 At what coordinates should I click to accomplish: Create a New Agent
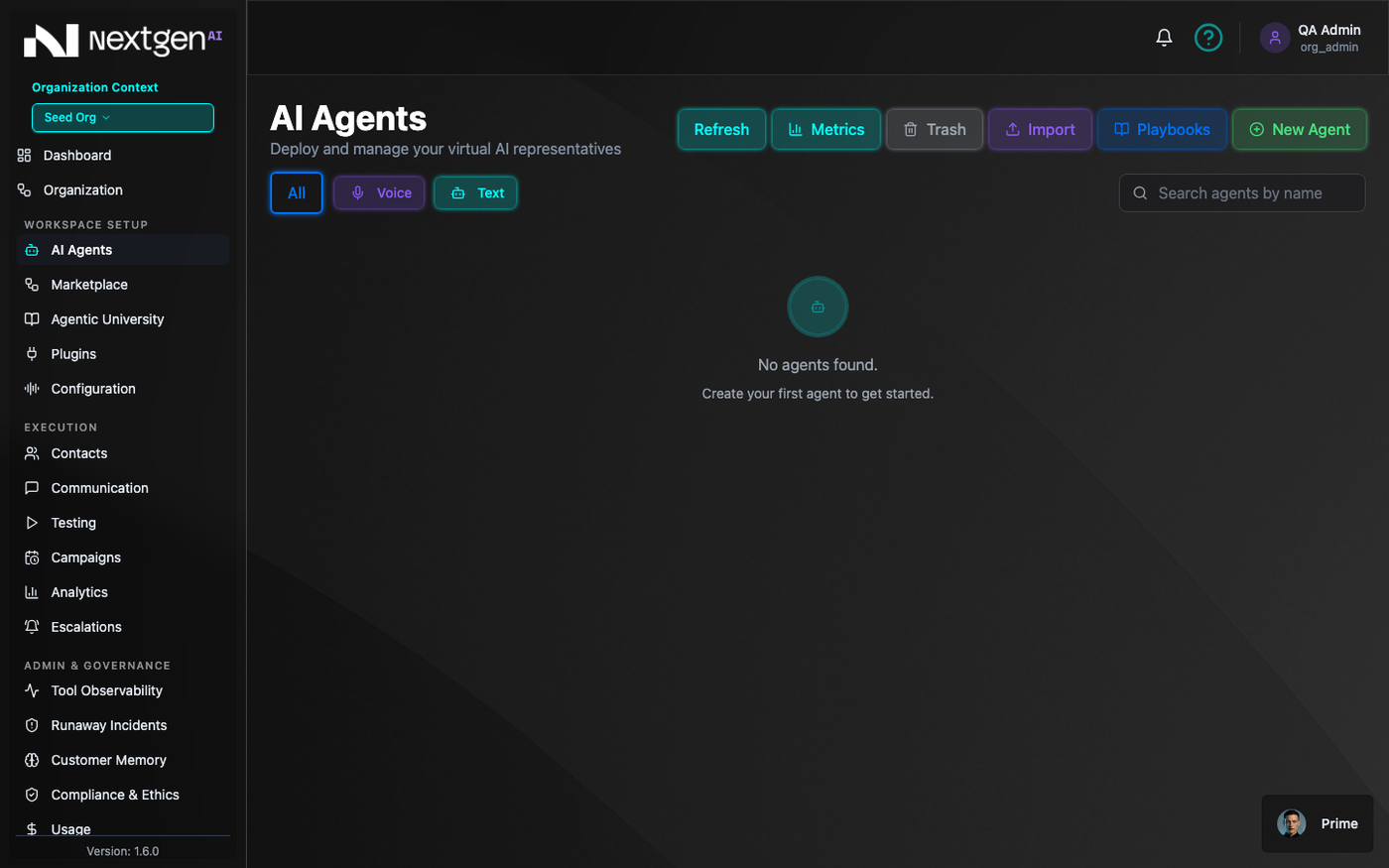coord(1300,129)
